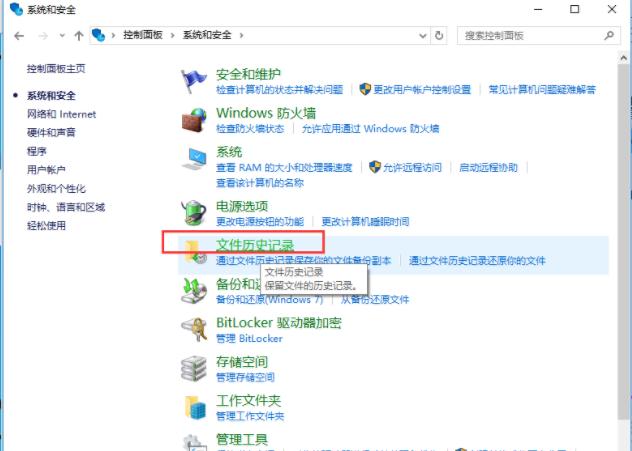Screen dimensions: 632x451
Task: Open the recent locations dropdown arrow
Action: [62, 36]
